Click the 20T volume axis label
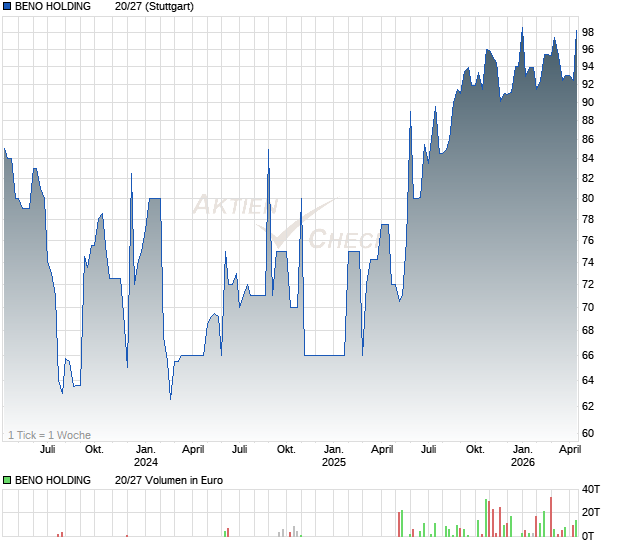Screen dimensions: 620x546 (591, 512)
